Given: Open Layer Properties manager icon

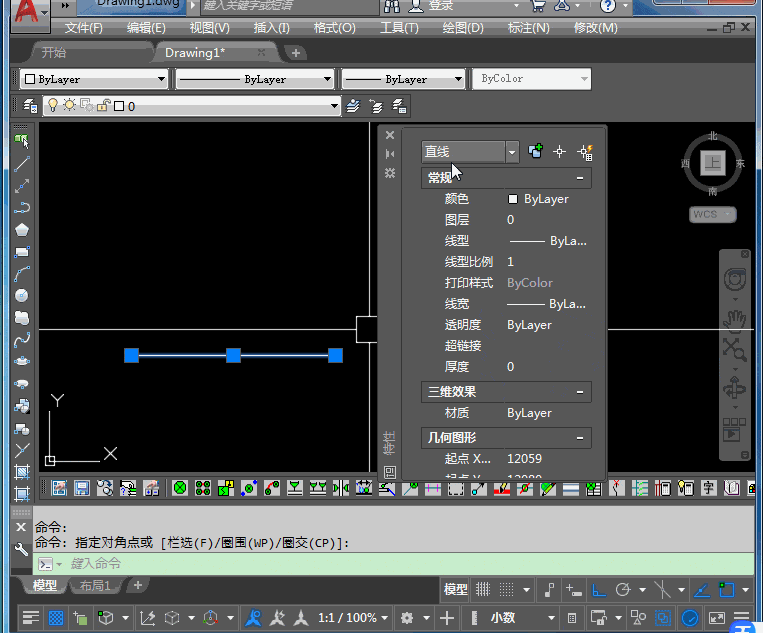Looking at the screenshot, I should (x=30, y=106).
